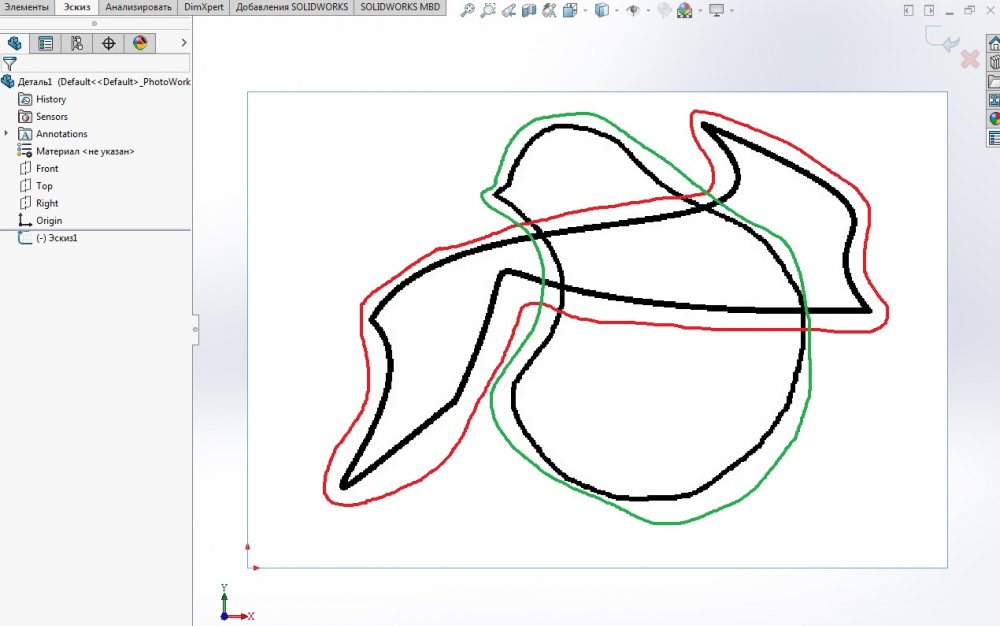Viewport: 1000px width, 626px height.
Task: Cancel sketch with the red X
Action: (x=969, y=60)
